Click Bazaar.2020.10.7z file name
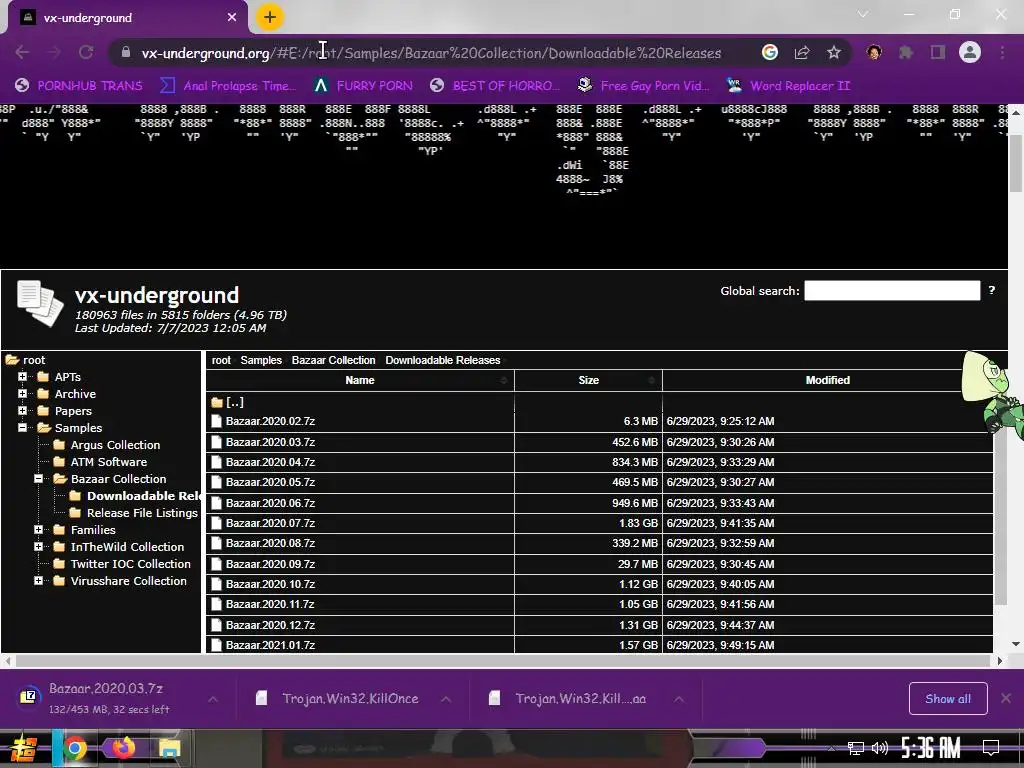 270,584
